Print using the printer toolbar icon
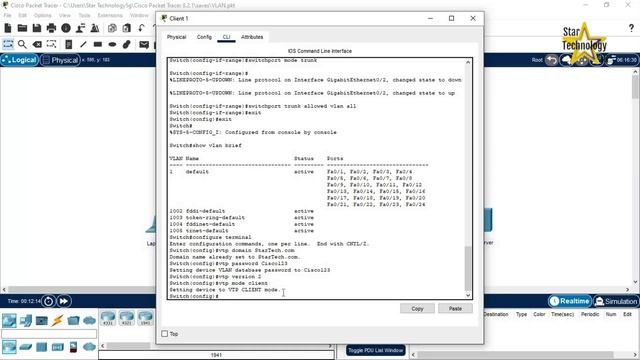 click(51, 28)
